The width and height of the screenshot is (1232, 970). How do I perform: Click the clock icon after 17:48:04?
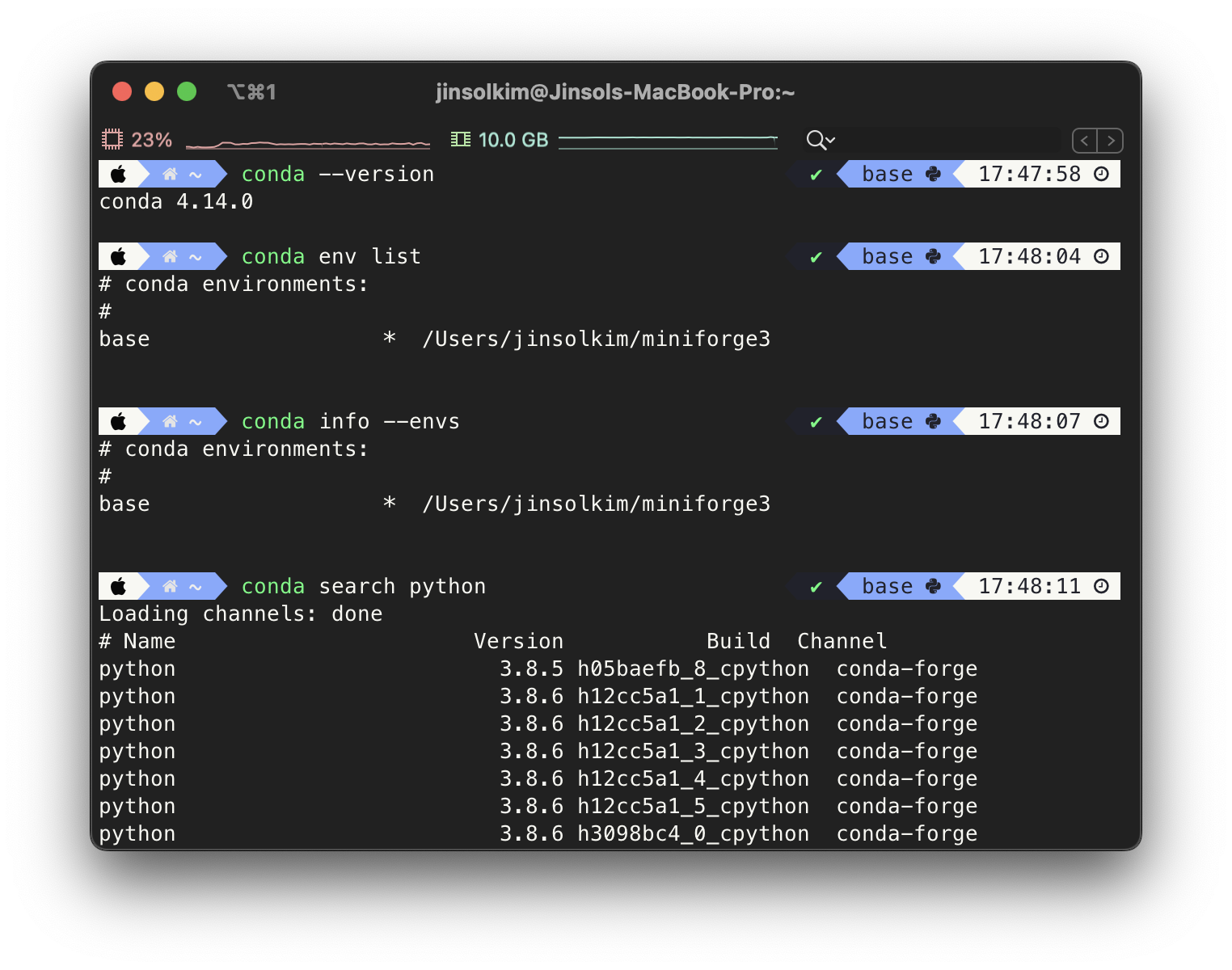pos(1101,256)
